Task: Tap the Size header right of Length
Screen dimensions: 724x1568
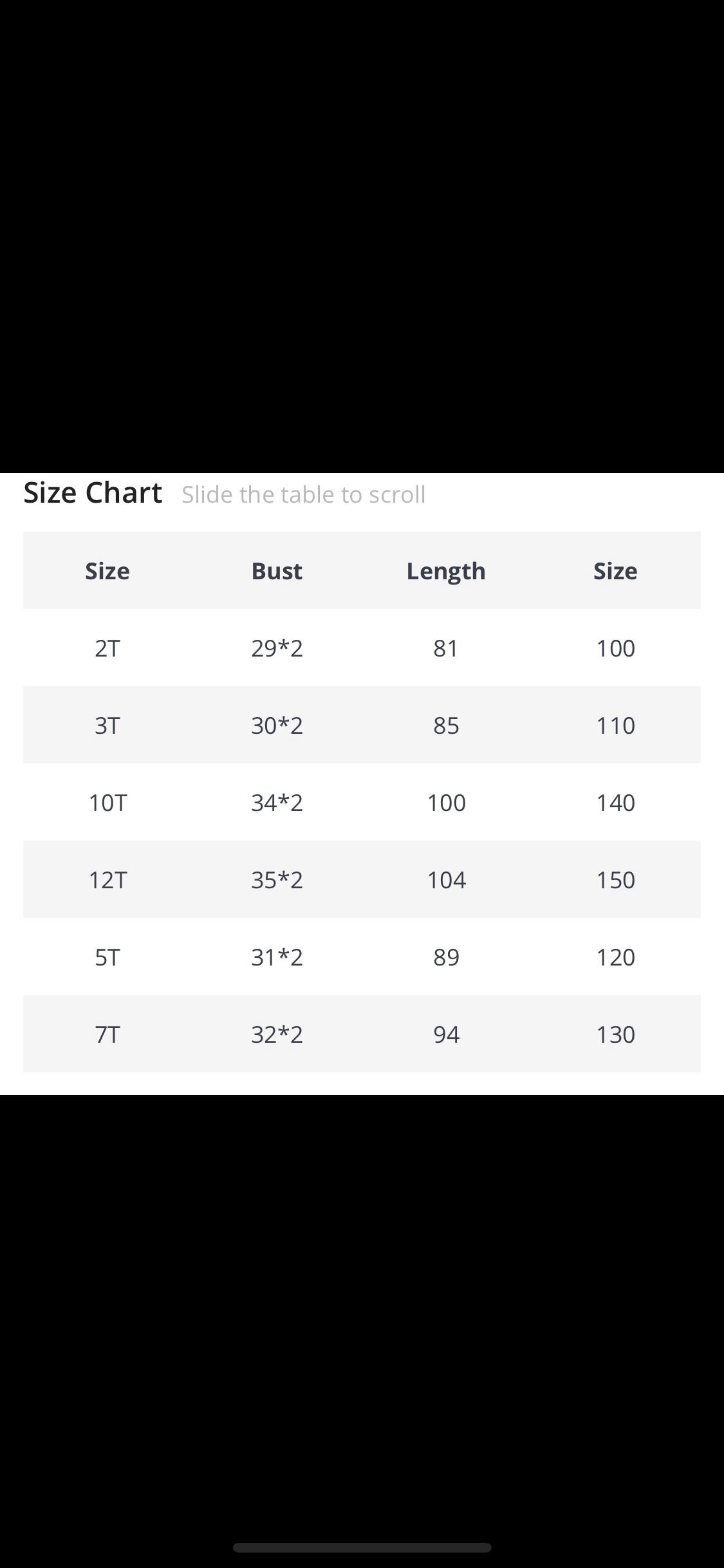Action: tap(615, 571)
